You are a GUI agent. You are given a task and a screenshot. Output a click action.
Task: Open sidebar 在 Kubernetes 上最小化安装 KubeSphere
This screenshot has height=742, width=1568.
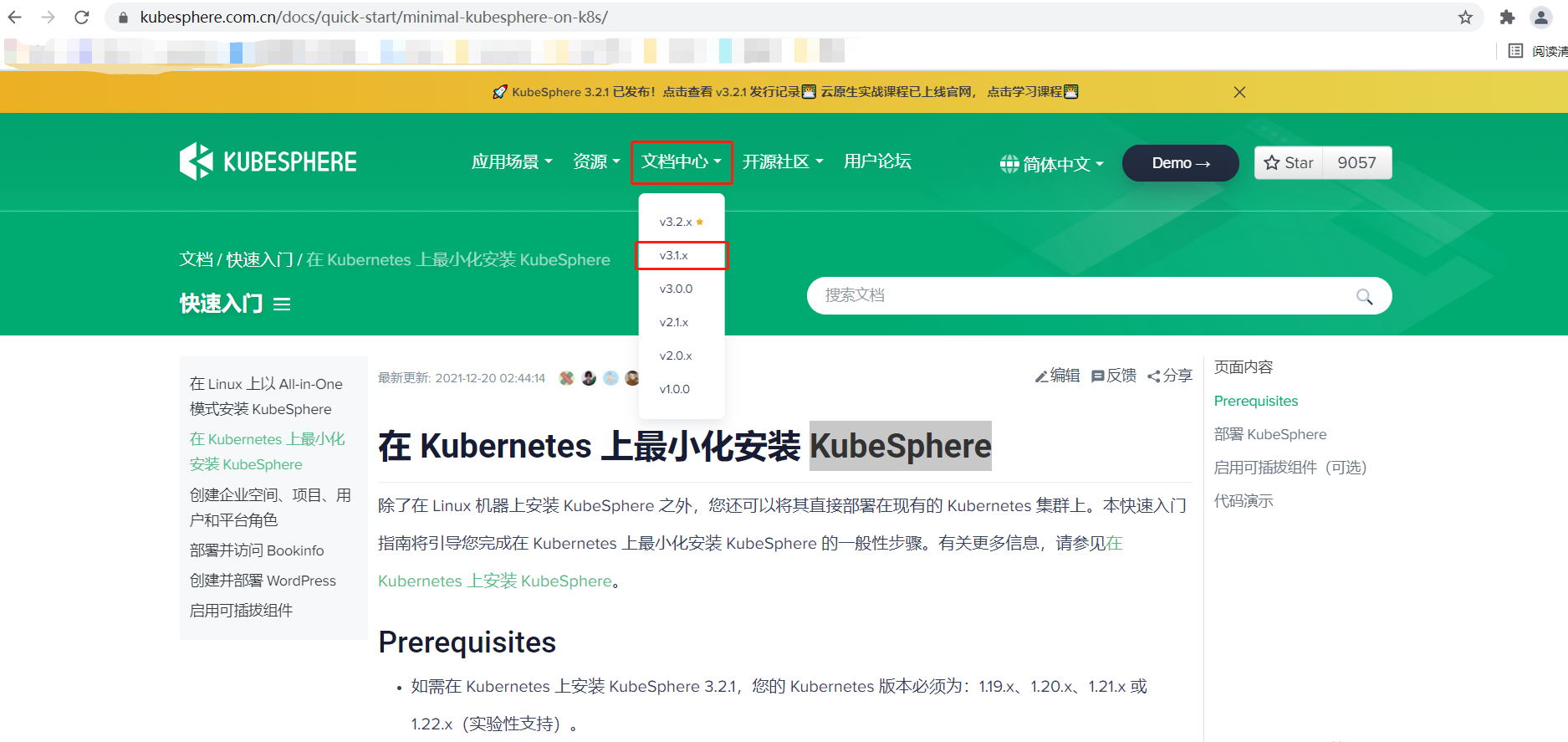[267, 452]
